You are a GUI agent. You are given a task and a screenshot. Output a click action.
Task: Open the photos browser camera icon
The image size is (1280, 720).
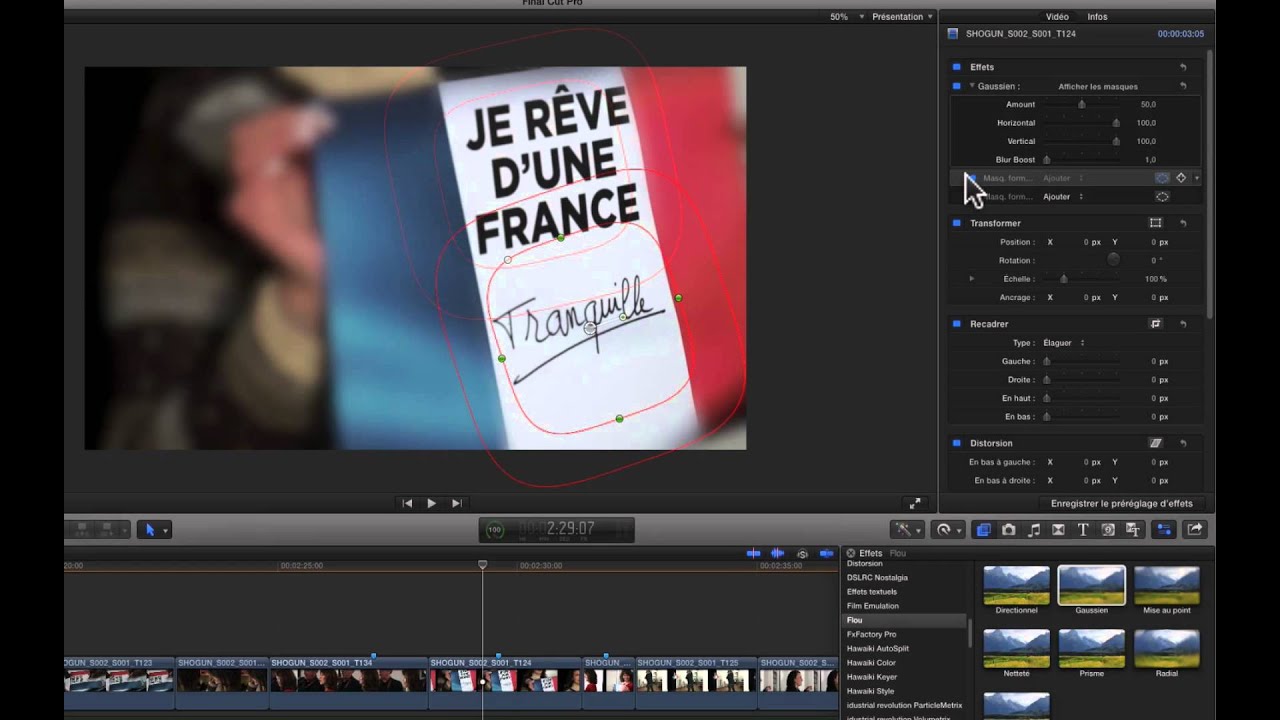click(x=1009, y=530)
